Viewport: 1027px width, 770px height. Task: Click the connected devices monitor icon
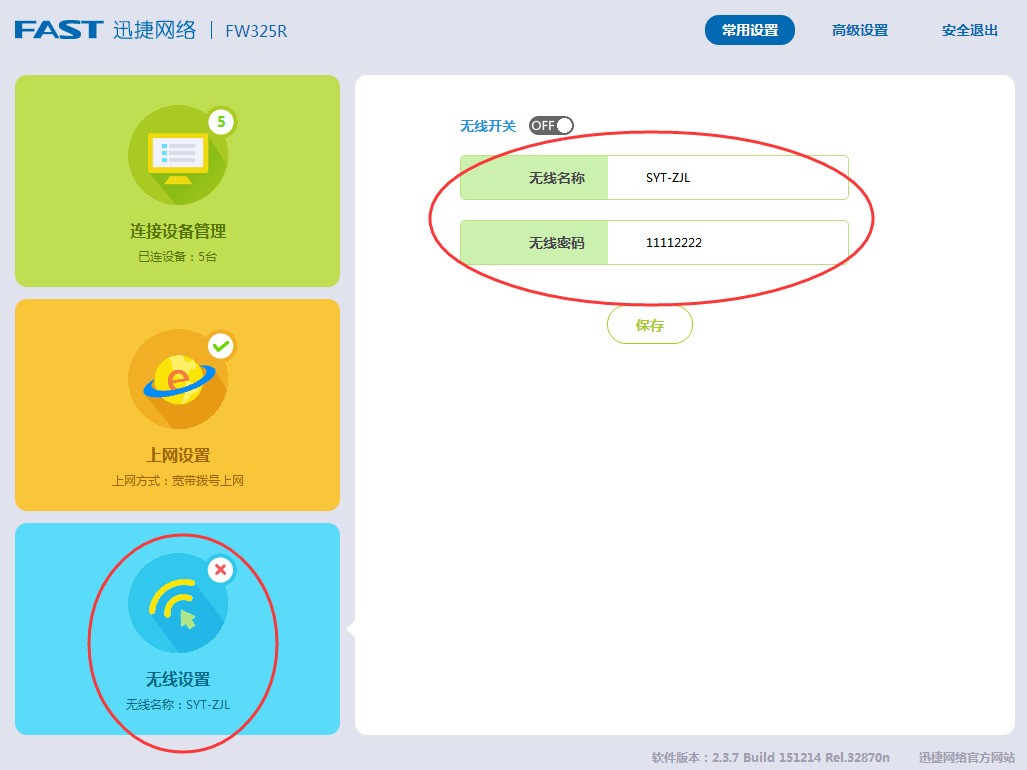(178, 155)
